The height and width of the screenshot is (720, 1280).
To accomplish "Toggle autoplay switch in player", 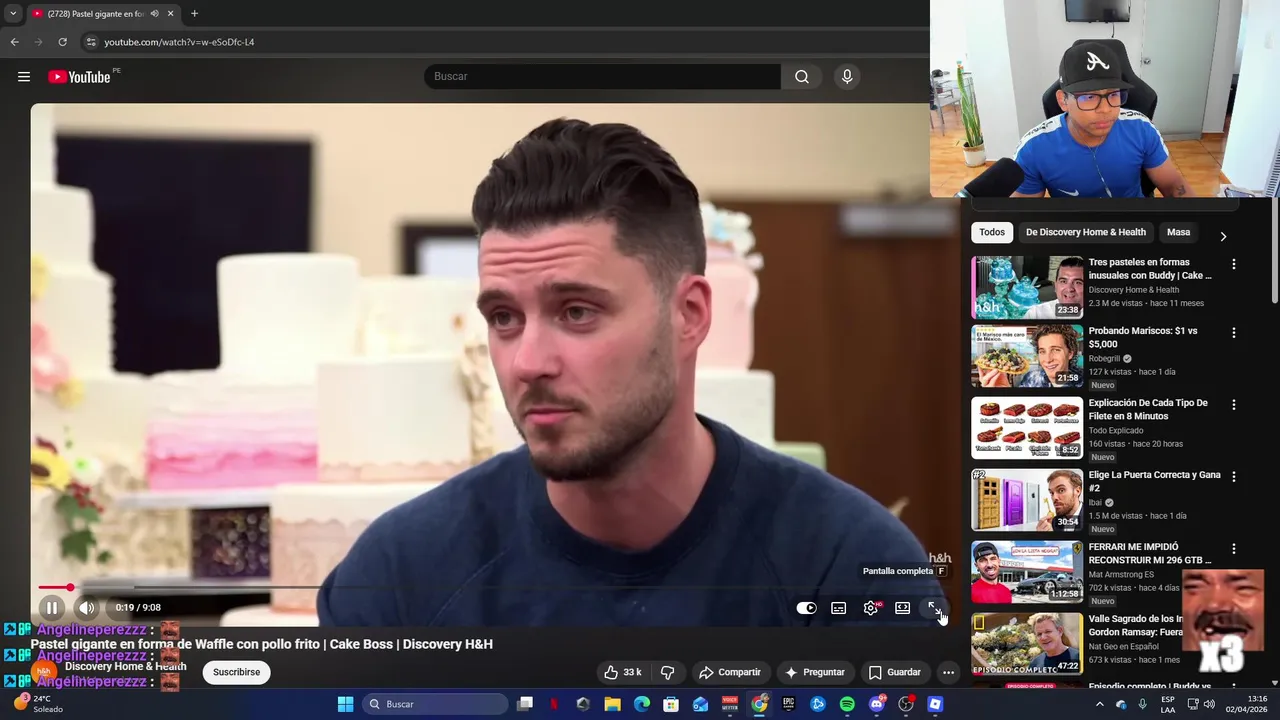I will (x=806, y=608).
